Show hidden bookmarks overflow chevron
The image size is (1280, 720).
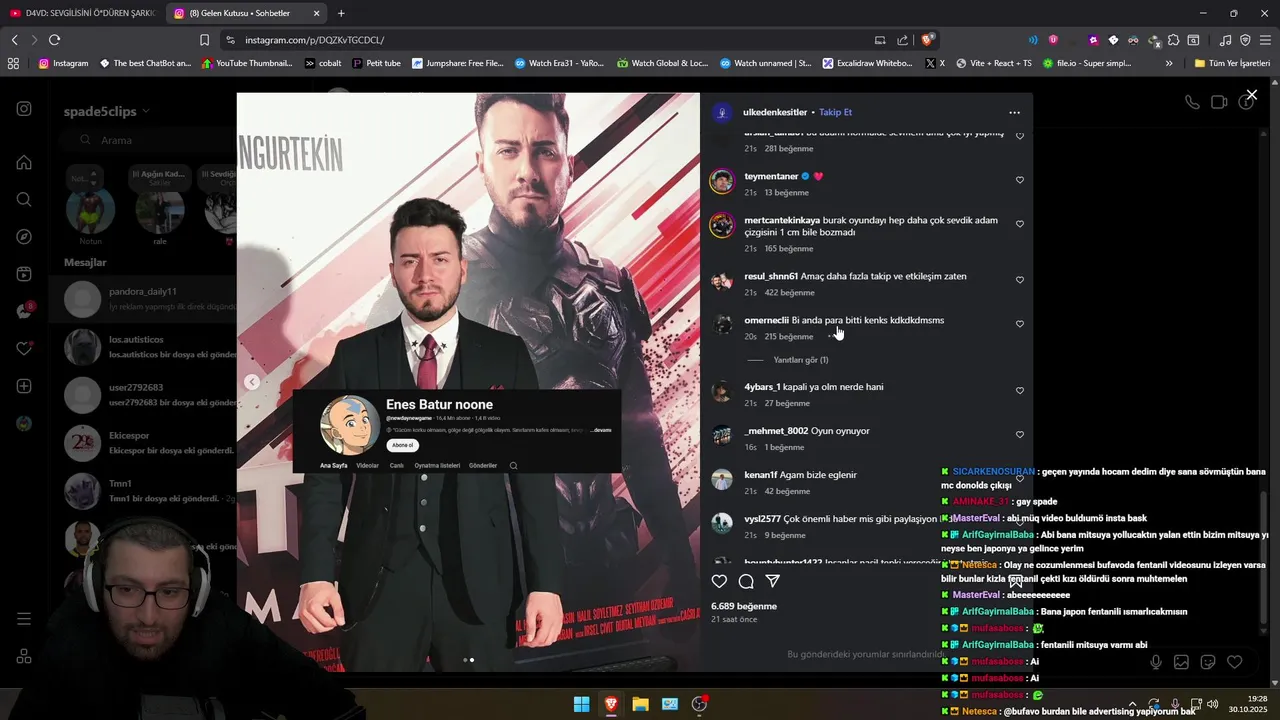[1169, 63]
